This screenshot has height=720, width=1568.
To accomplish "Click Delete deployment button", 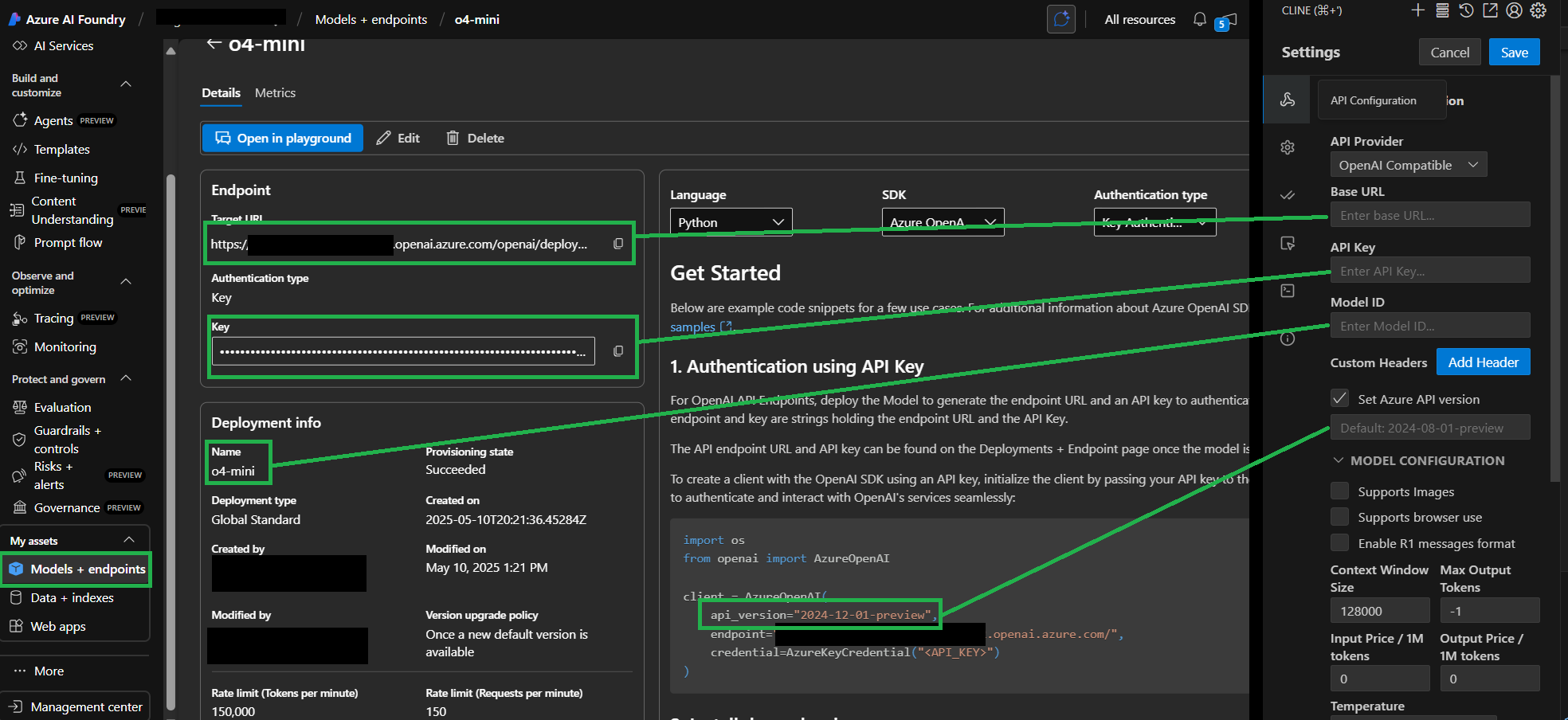I will pos(475,138).
